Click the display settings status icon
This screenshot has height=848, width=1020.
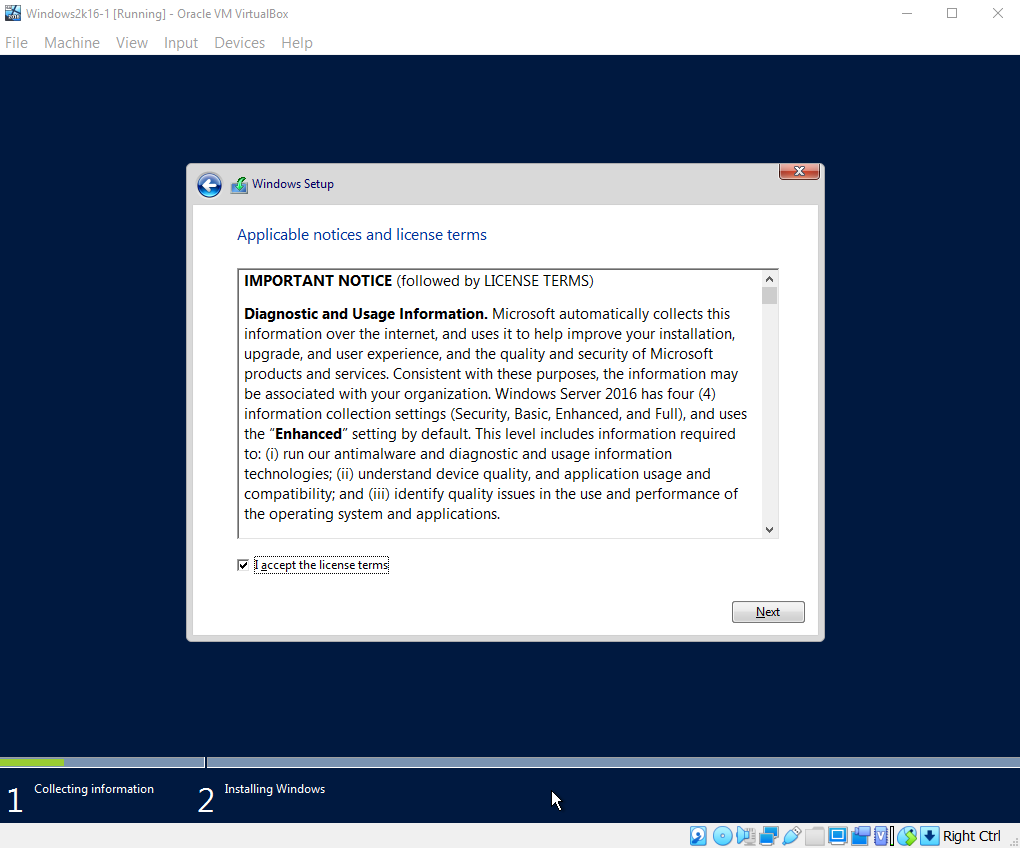838,836
